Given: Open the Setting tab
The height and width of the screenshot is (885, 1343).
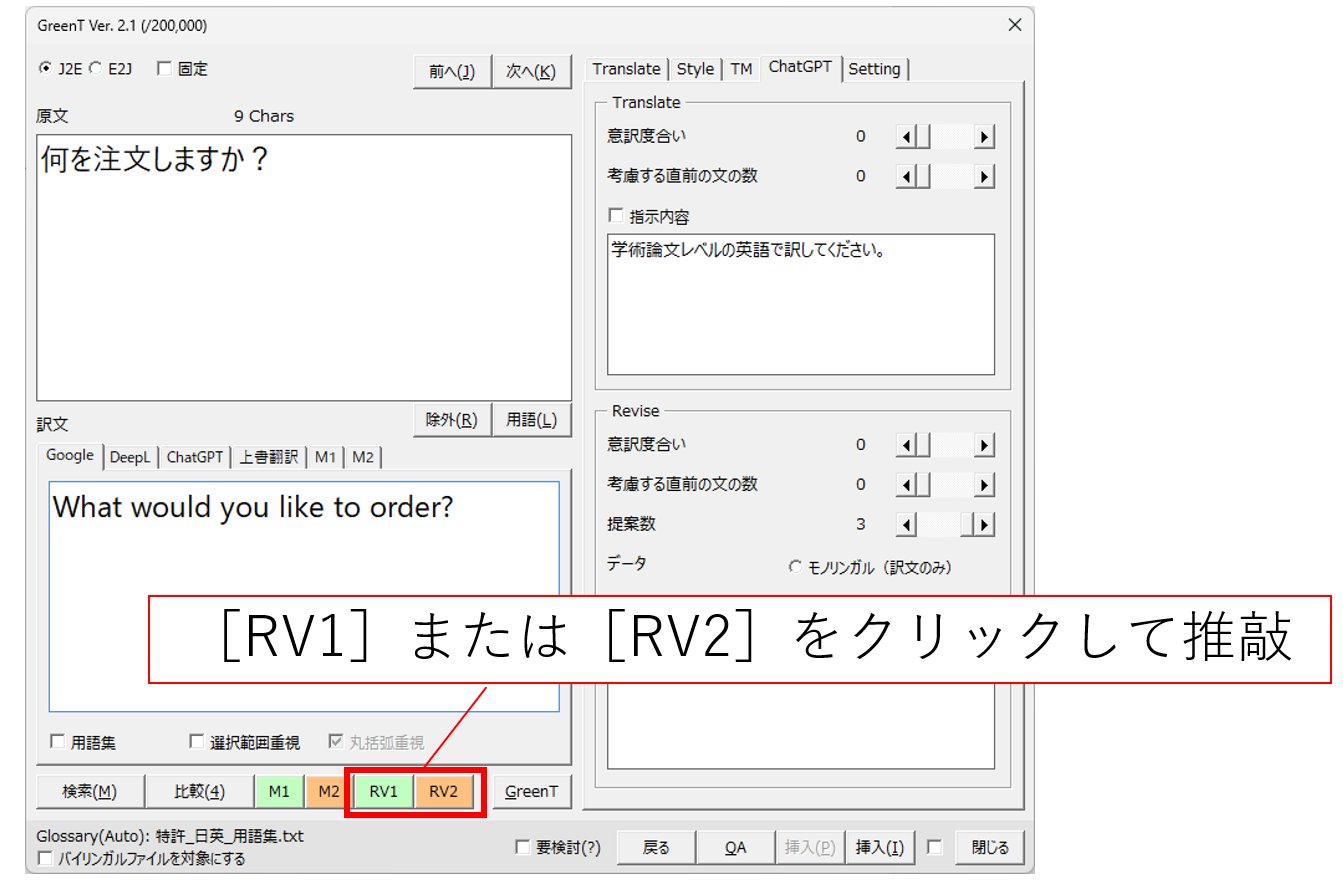Looking at the screenshot, I should [x=874, y=69].
